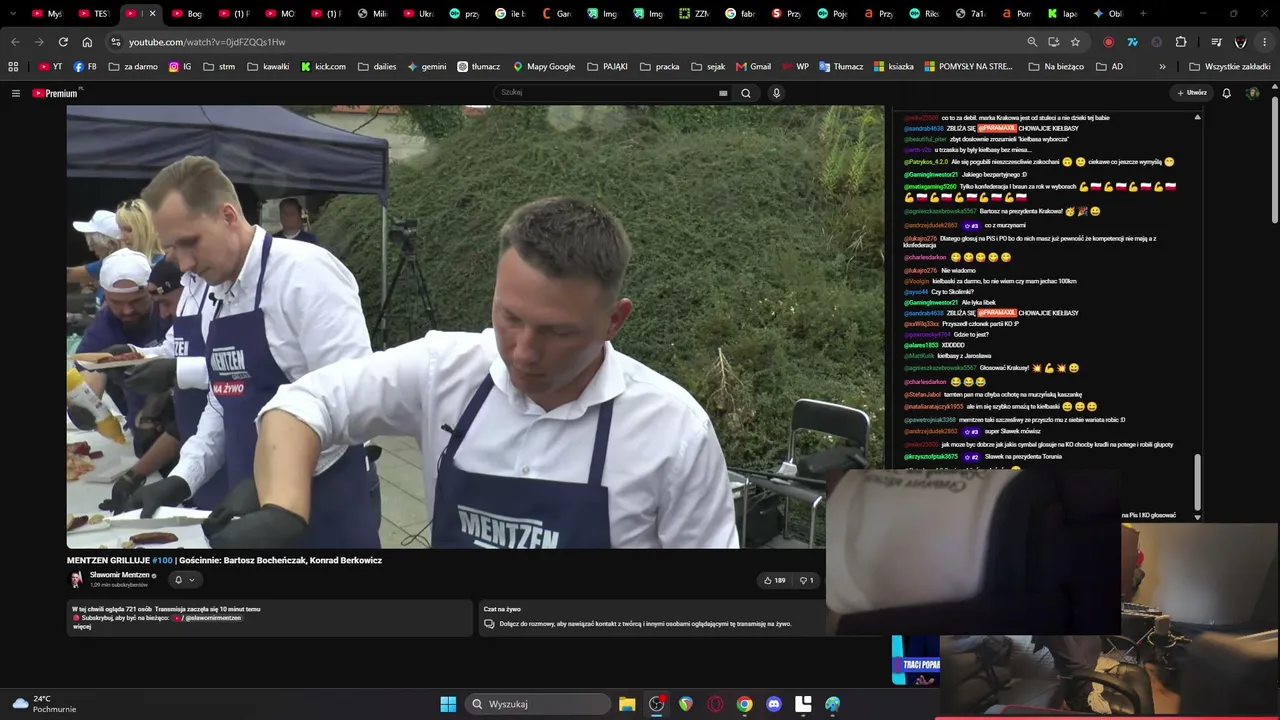The width and height of the screenshot is (1280, 720).
Task: Click the page vertical scrollbar thumb
Action: [x=1275, y=160]
